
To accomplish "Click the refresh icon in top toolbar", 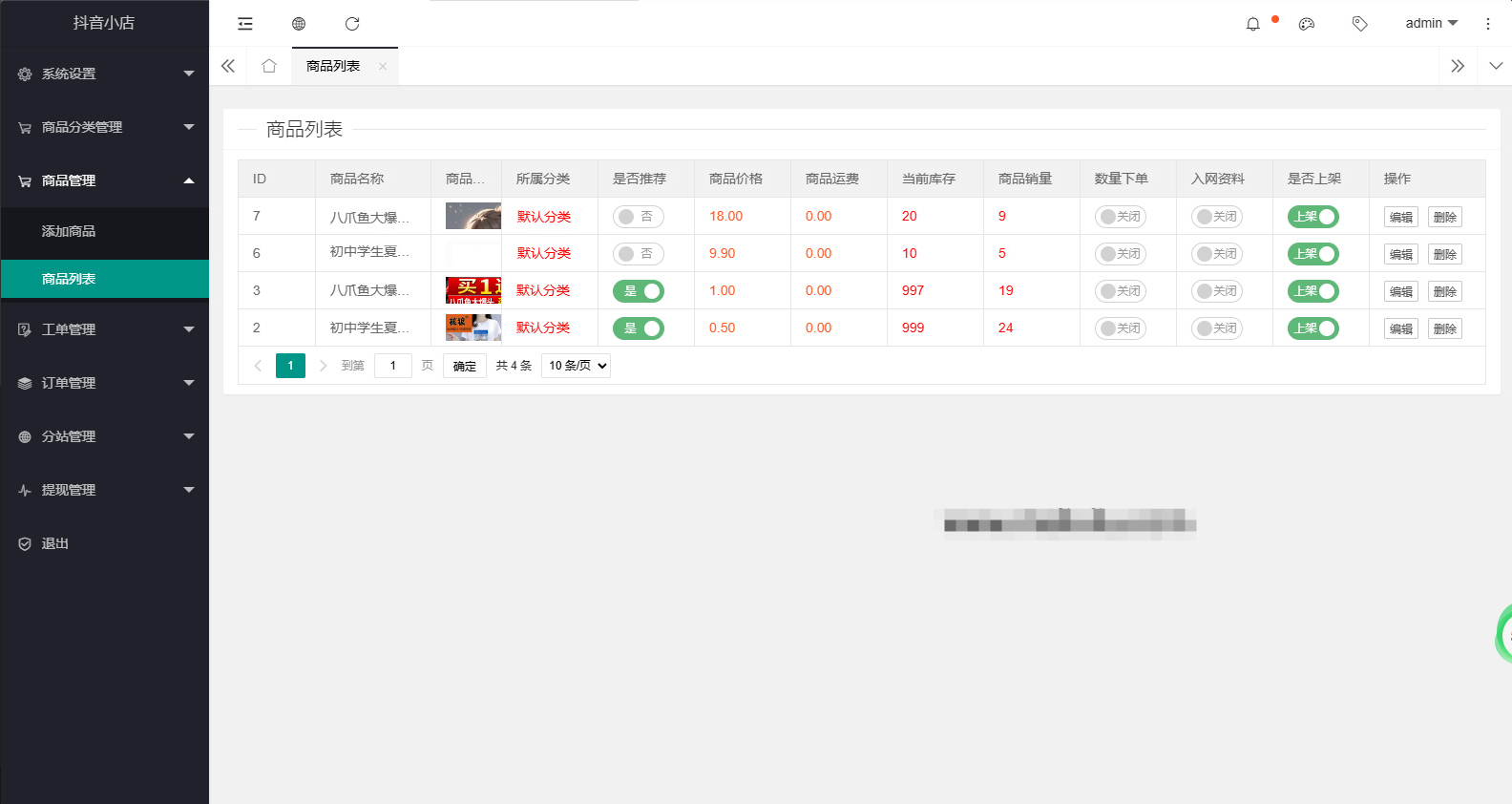I will (x=352, y=24).
